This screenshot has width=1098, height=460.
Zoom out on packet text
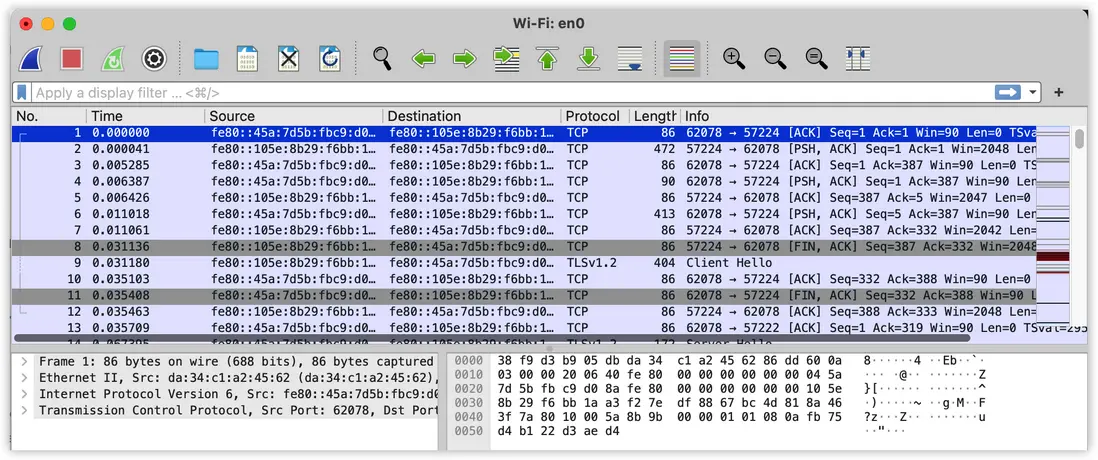(x=775, y=58)
